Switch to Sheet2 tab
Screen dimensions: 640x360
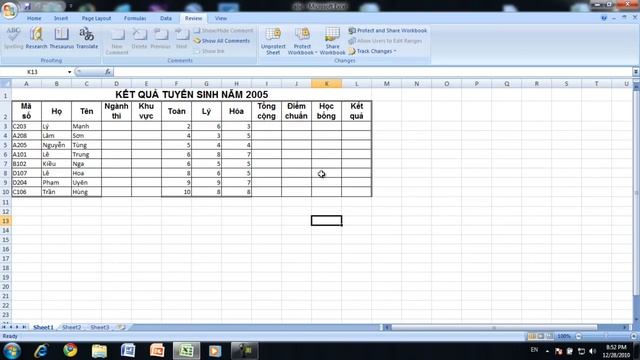72,327
